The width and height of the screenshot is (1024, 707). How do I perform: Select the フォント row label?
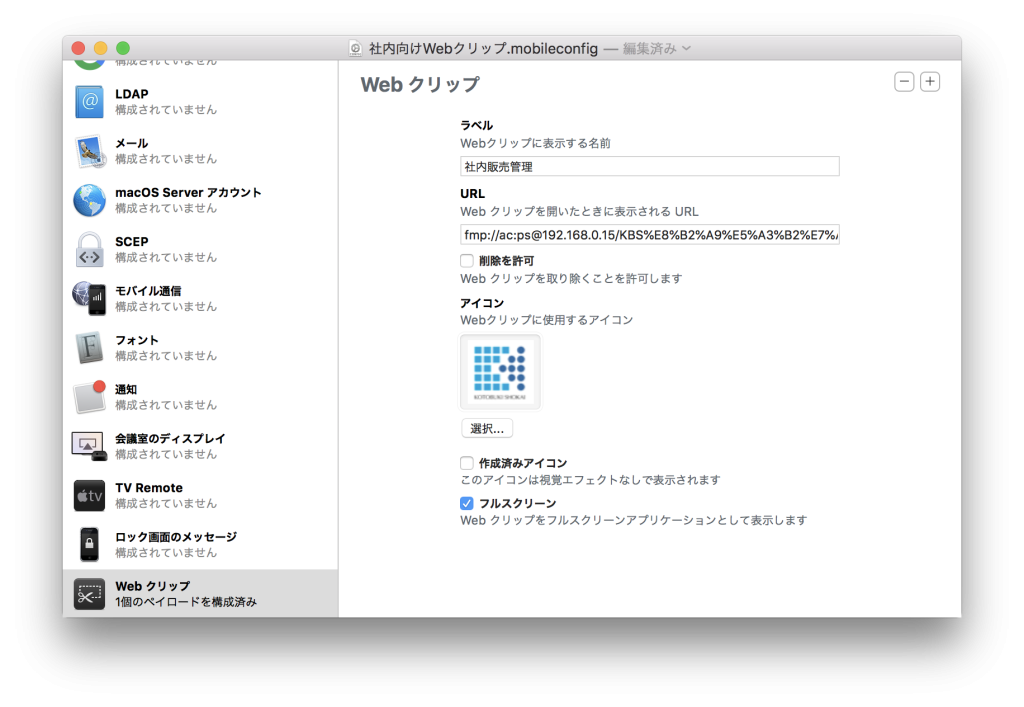pyautogui.click(x=137, y=340)
